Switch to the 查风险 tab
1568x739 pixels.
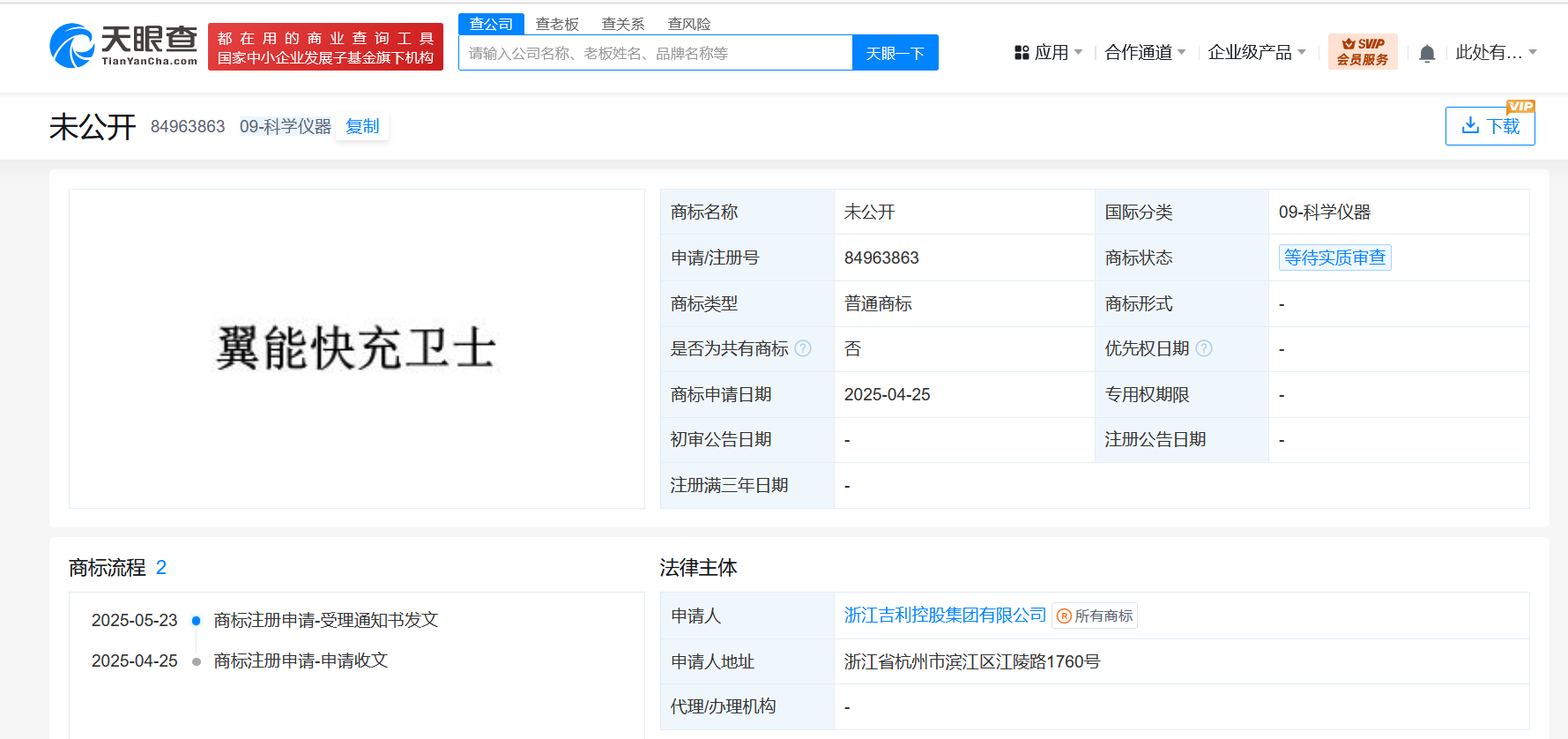pyautogui.click(x=689, y=24)
